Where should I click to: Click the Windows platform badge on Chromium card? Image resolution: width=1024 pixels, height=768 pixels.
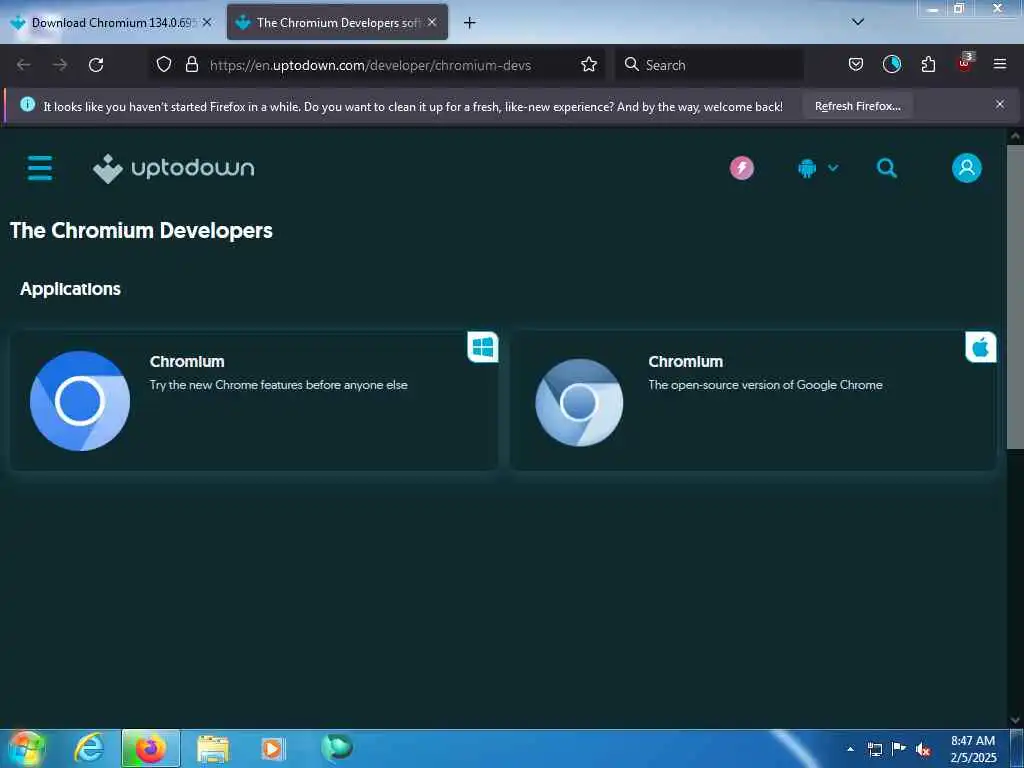(483, 347)
